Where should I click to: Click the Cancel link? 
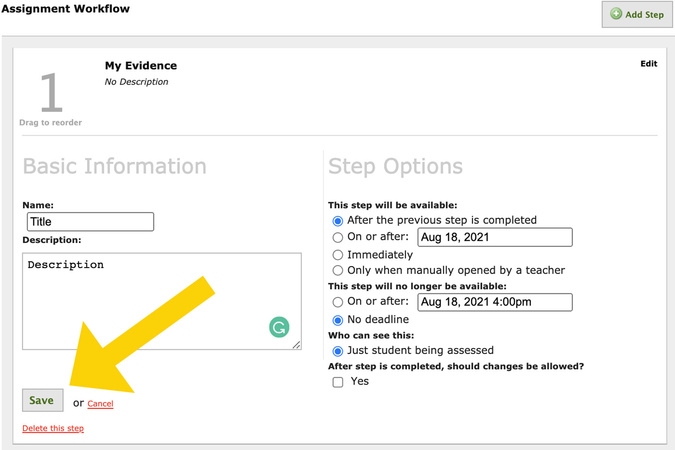point(100,403)
